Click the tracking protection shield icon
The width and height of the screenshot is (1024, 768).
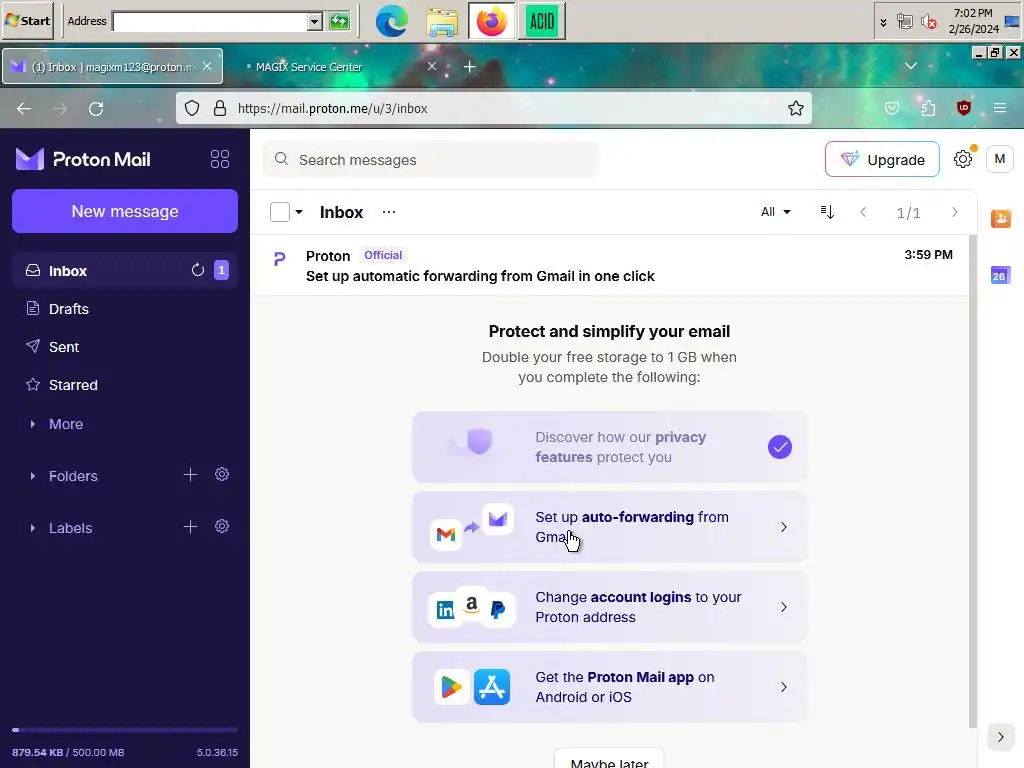[x=191, y=108]
